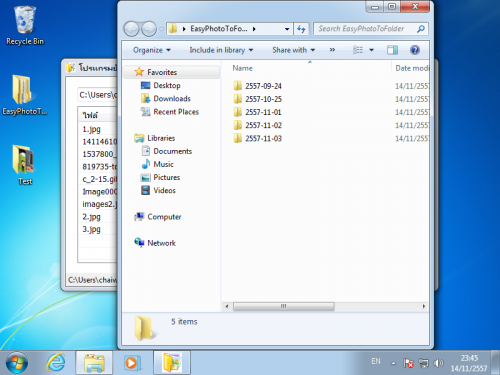The width and height of the screenshot is (500, 375).
Task: Launch Internet Explorer from taskbar
Action: [x=56, y=363]
